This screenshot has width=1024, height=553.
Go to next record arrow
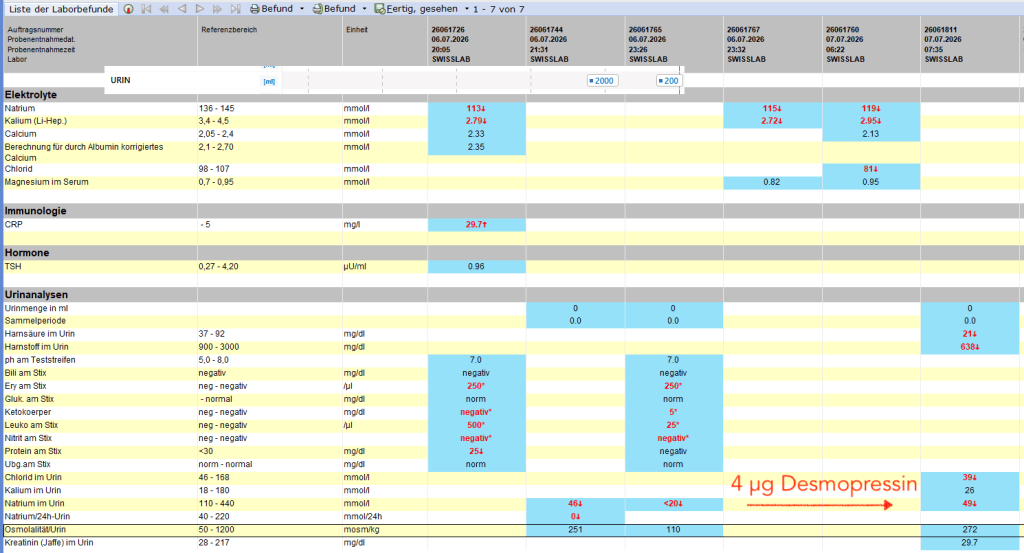(x=200, y=9)
